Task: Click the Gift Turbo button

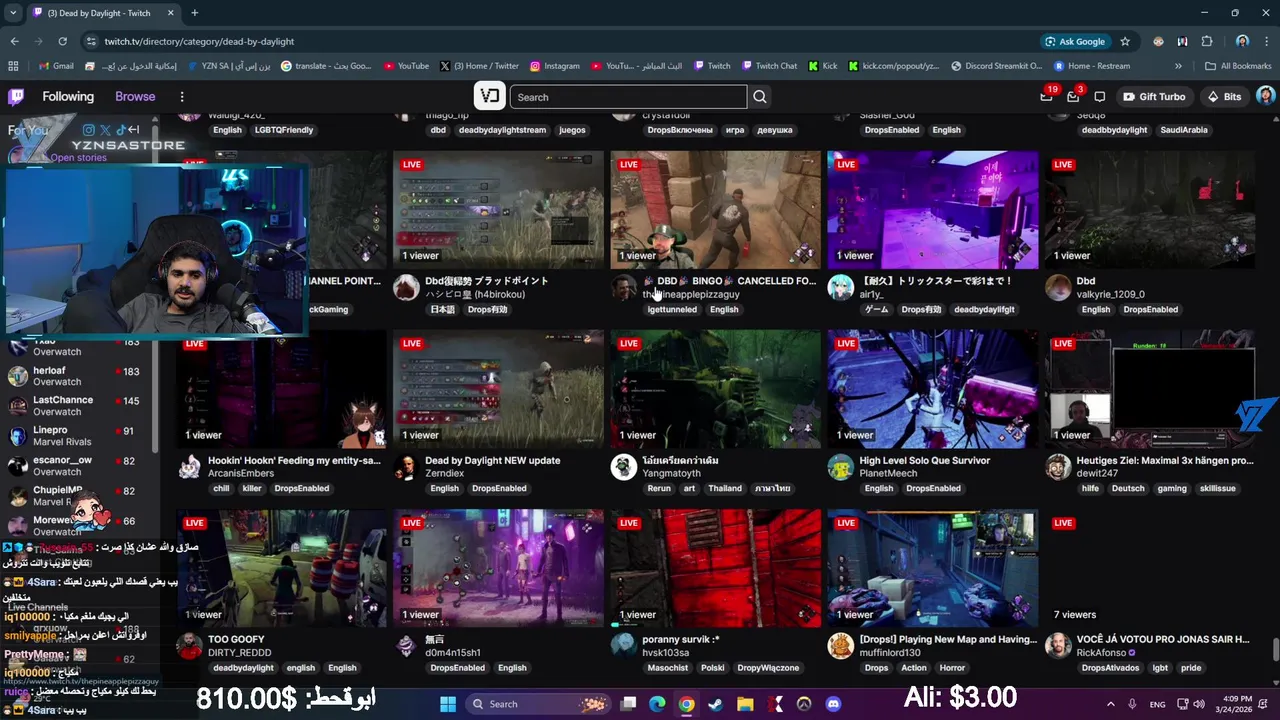Action: (1154, 97)
